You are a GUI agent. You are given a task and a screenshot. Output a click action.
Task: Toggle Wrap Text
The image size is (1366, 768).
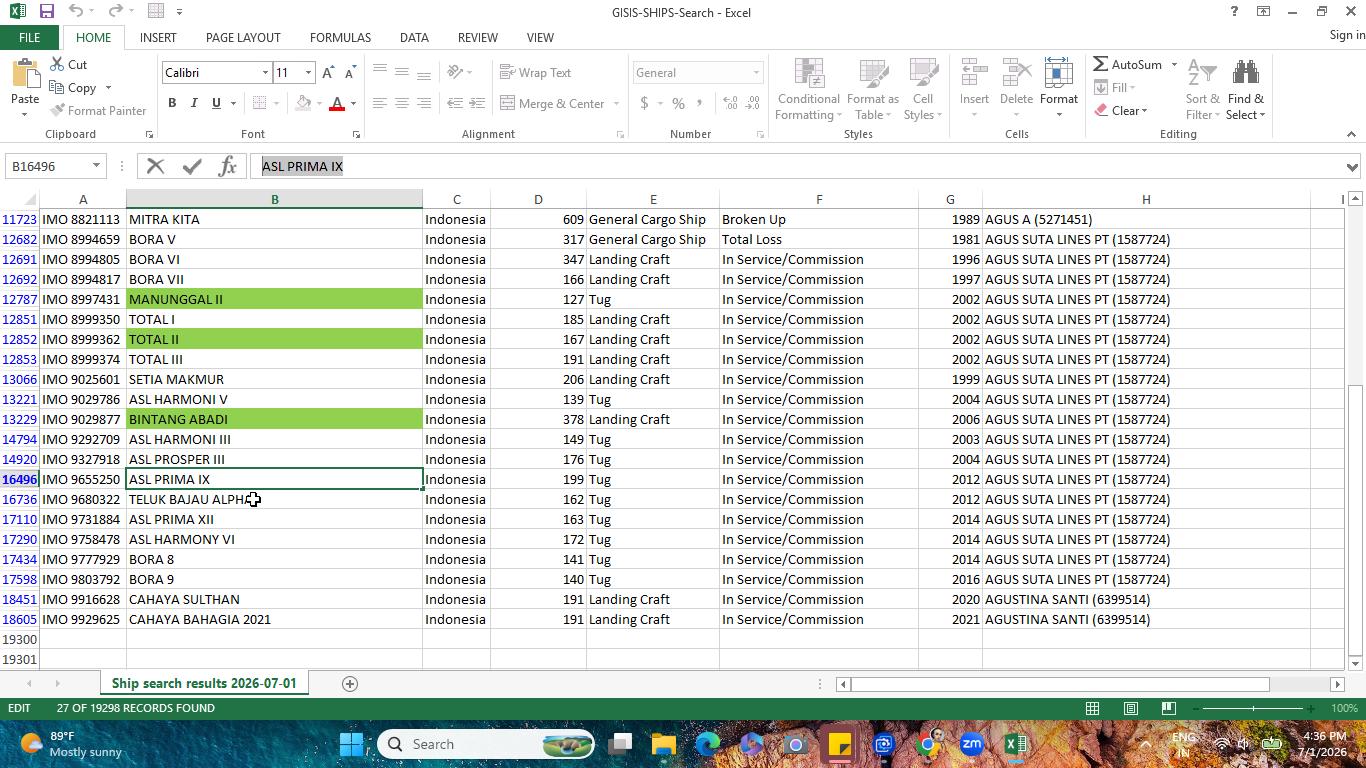(x=536, y=72)
